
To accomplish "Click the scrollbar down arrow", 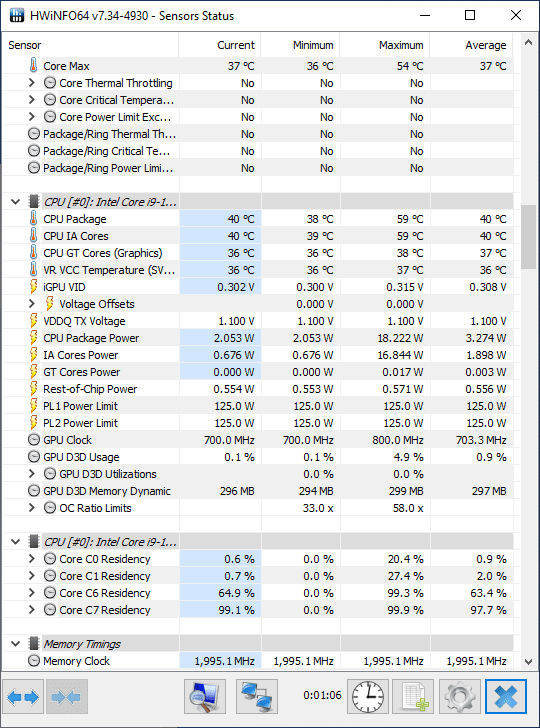I will pyautogui.click(x=528, y=661).
